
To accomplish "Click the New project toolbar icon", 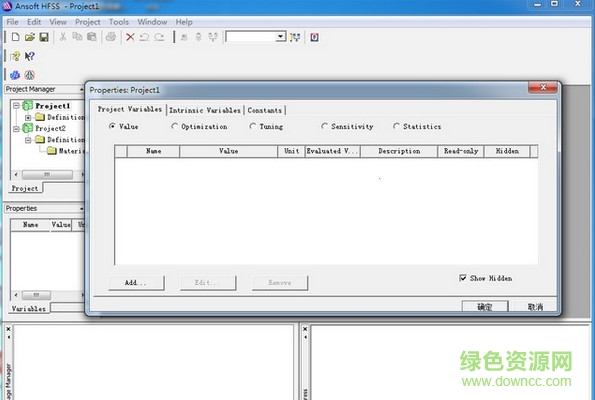I will point(16,37).
